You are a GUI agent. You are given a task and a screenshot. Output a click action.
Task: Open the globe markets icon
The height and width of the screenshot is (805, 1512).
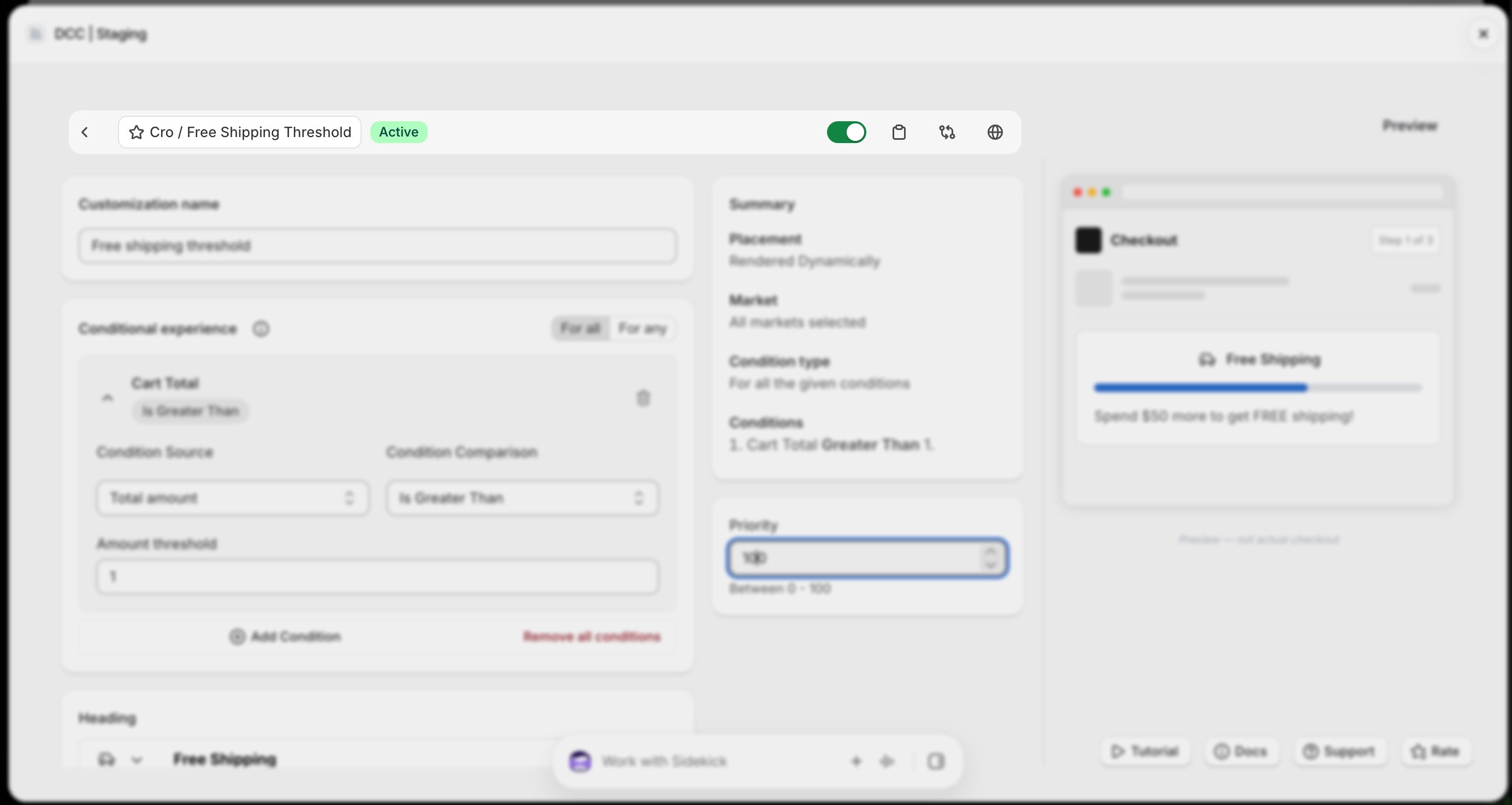(x=995, y=132)
